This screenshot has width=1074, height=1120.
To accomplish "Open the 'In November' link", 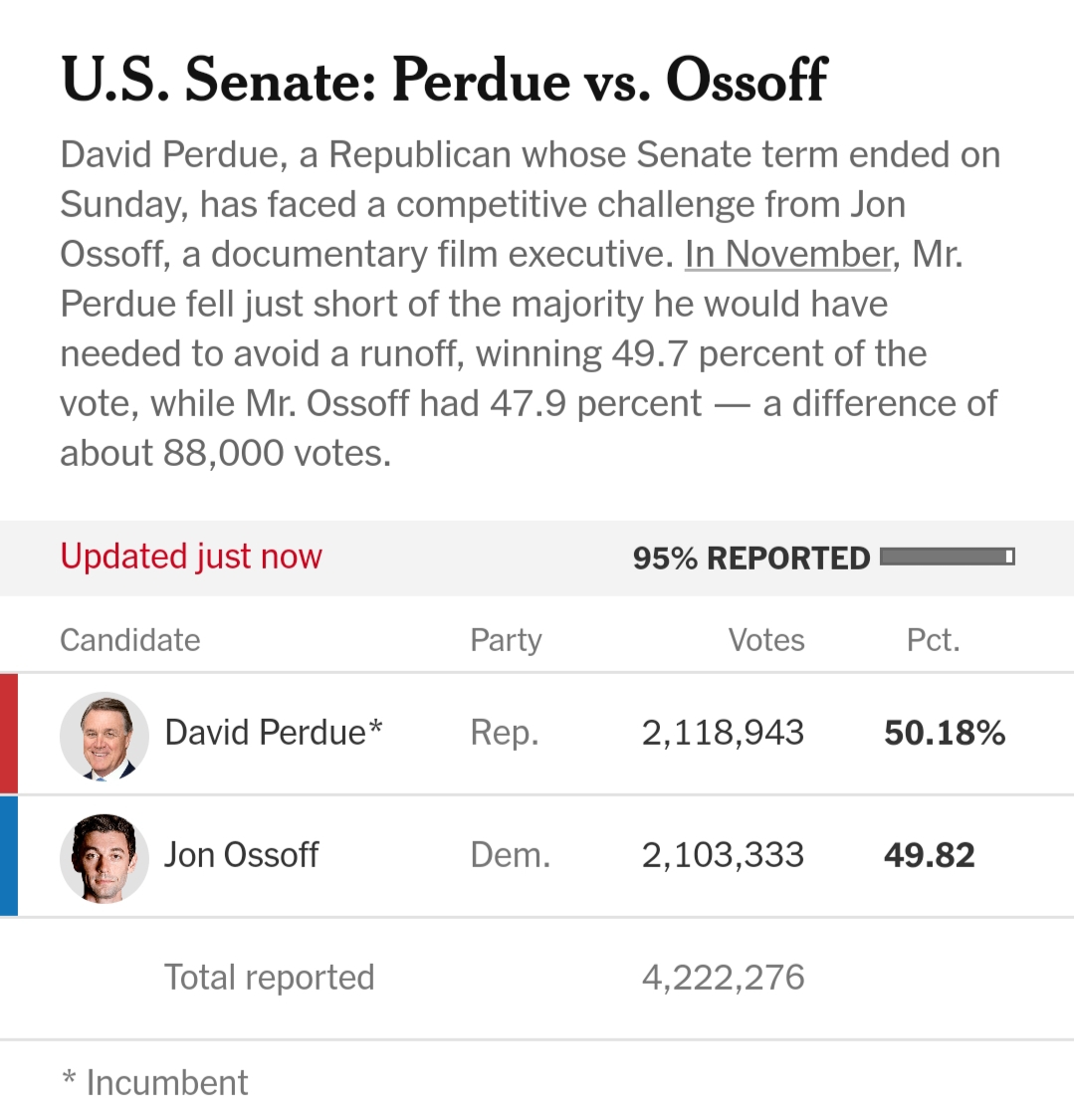I will coord(788,254).
